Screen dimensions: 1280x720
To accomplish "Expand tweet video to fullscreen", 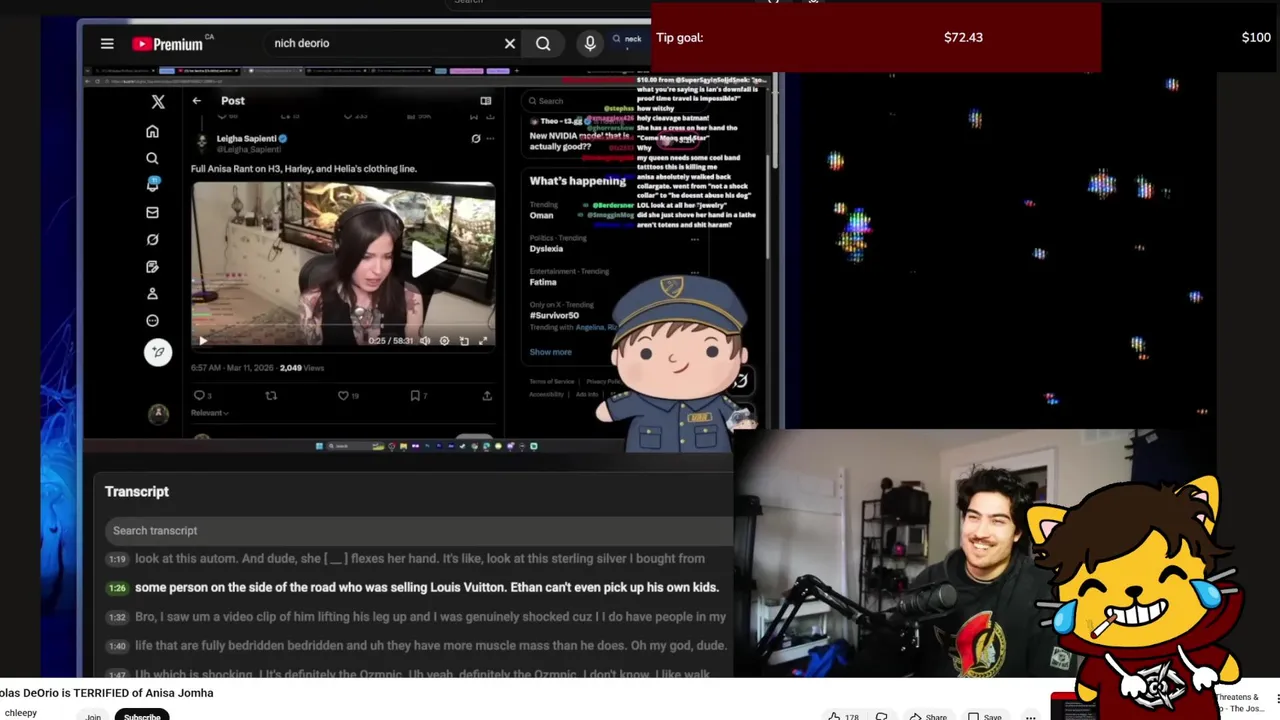I will coord(483,341).
